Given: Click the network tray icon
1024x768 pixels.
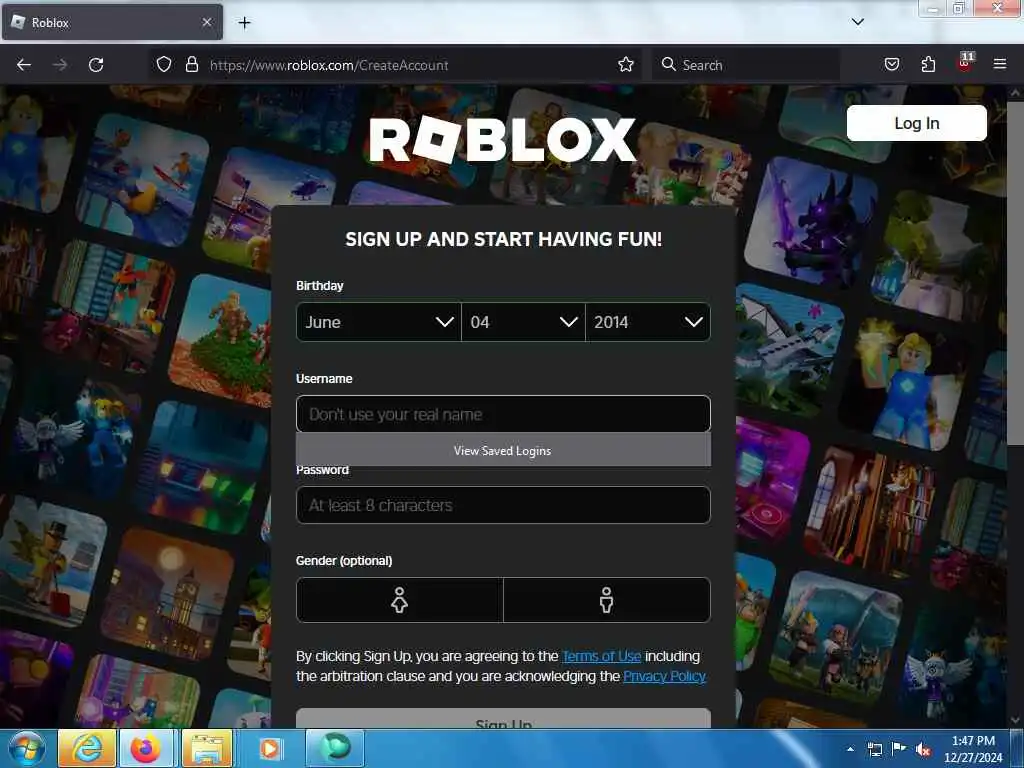Looking at the screenshot, I should (874, 749).
